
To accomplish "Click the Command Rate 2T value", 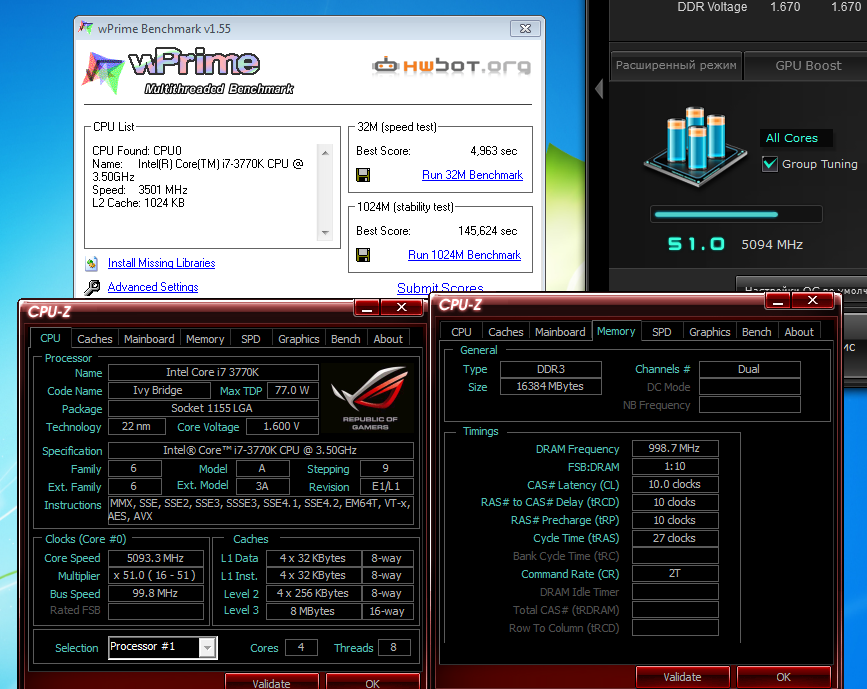I will point(675,573).
